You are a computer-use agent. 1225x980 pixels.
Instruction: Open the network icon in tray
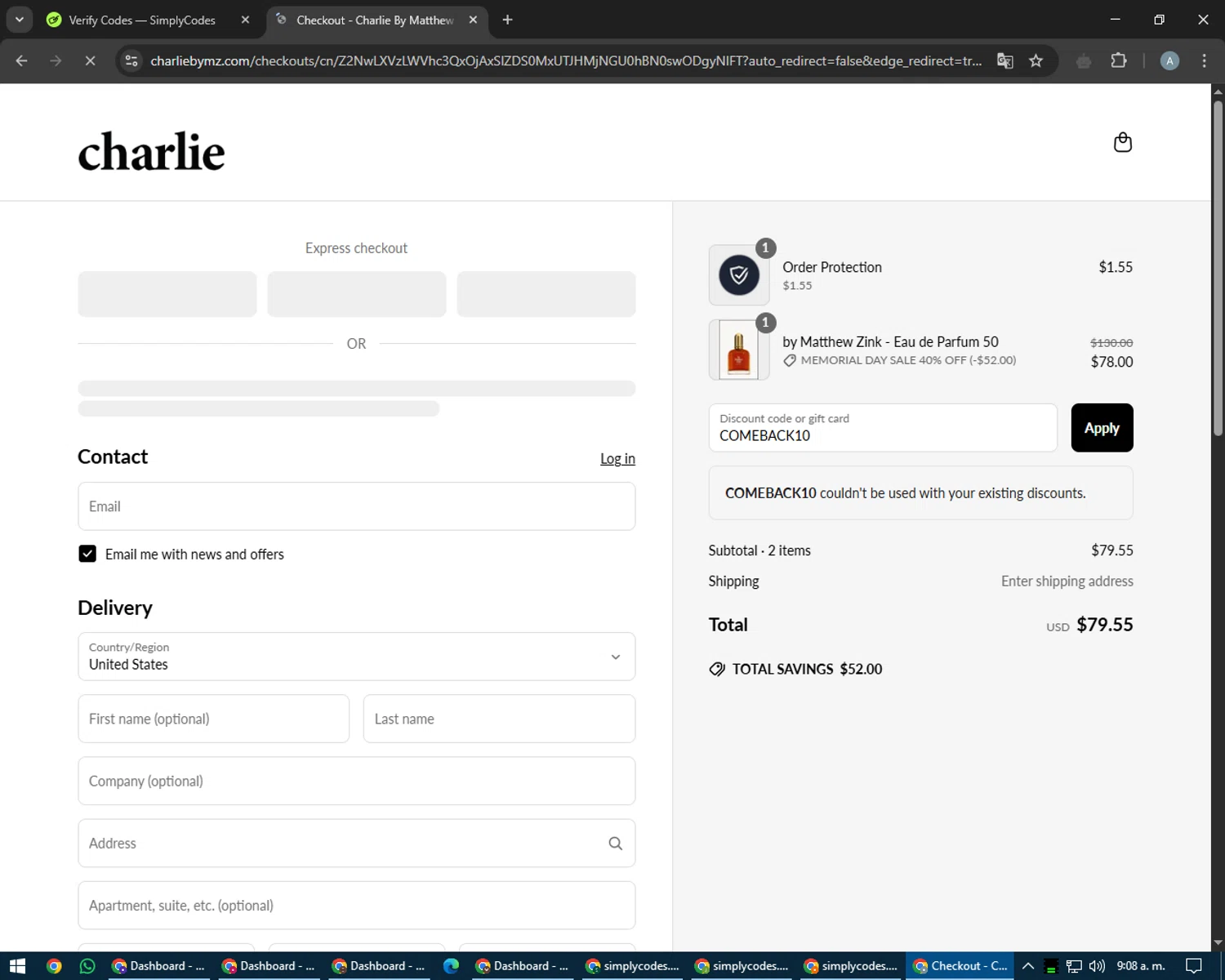pyautogui.click(x=1074, y=966)
